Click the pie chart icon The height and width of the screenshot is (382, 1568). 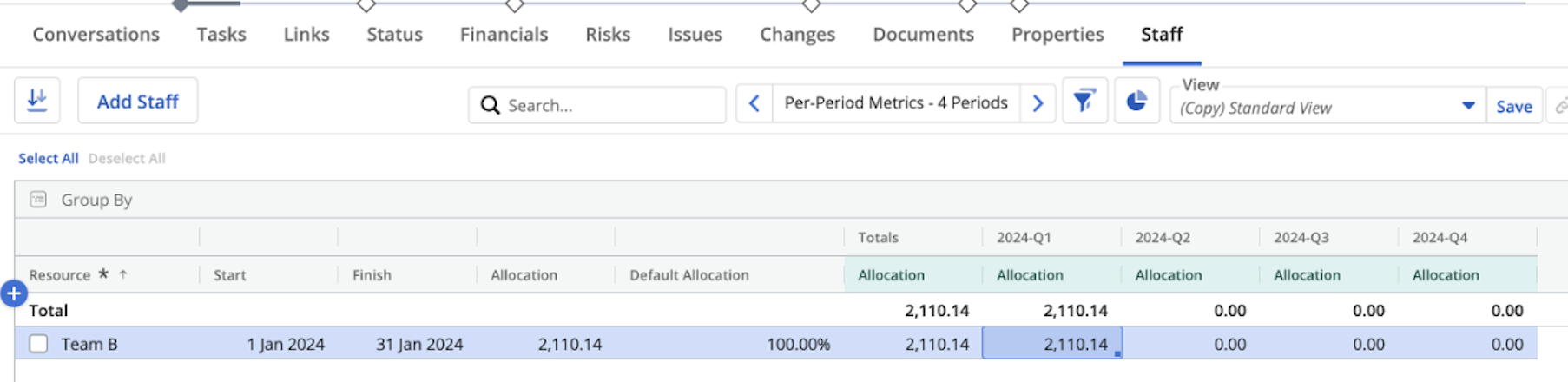tap(1136, 102)
